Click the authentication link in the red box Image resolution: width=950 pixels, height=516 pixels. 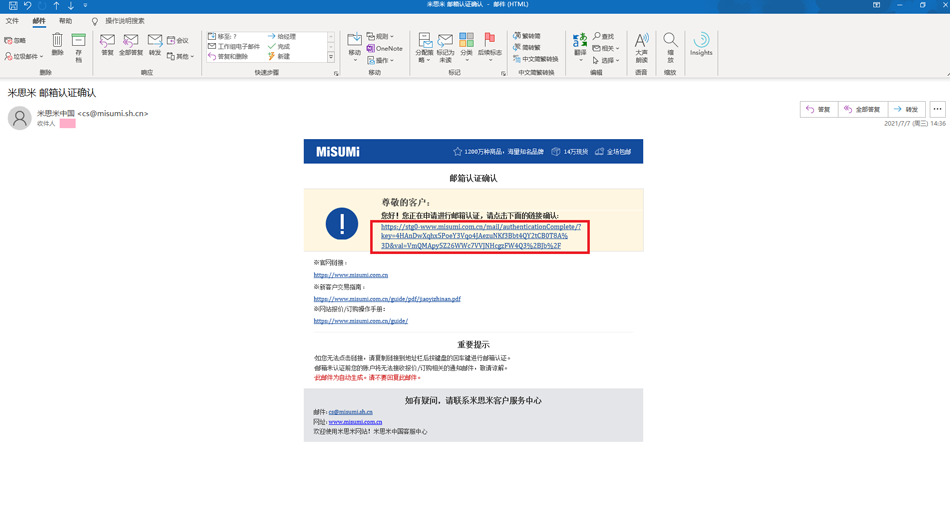(480, 236)
